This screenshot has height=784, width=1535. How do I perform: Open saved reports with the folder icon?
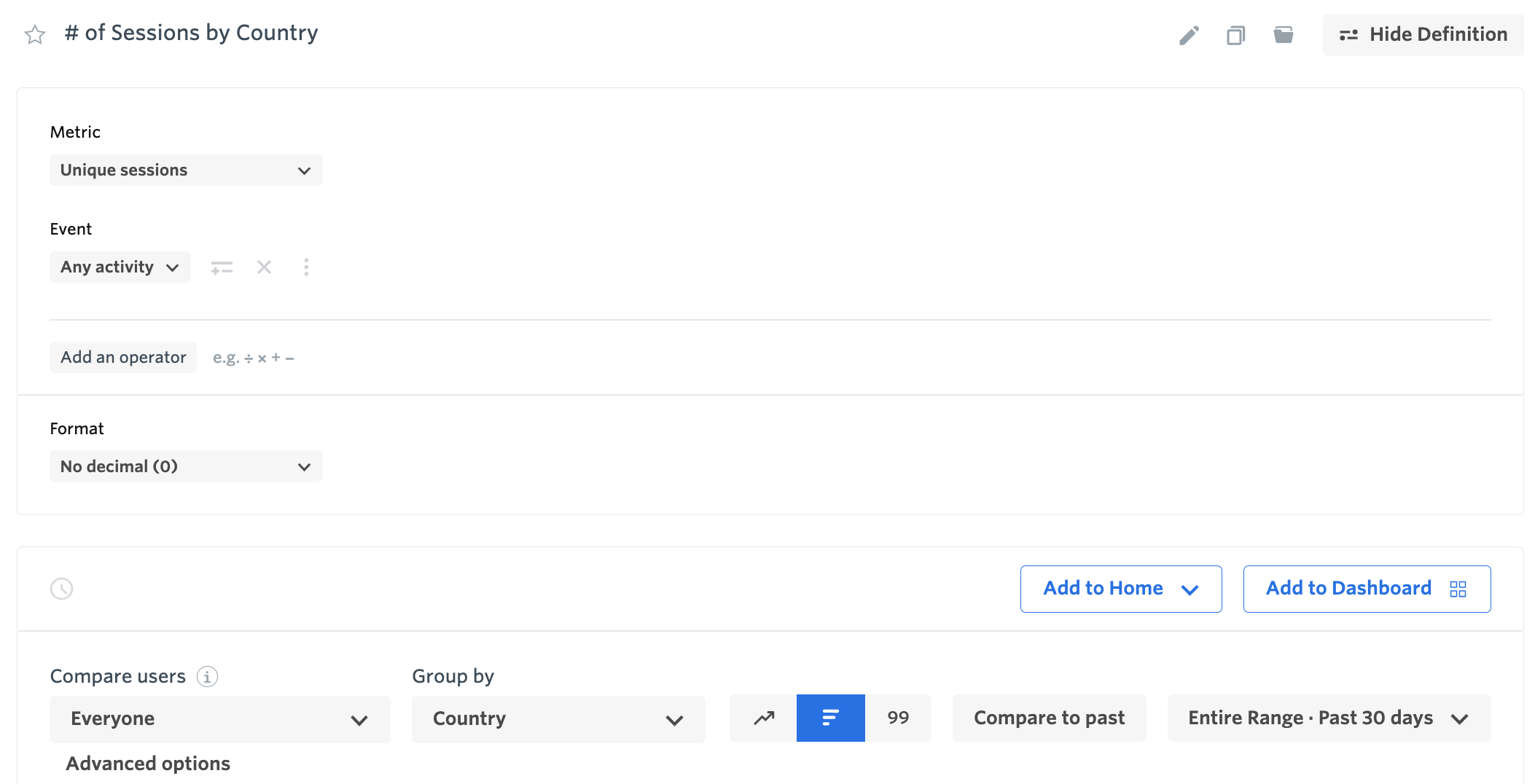coord(1284,34)
